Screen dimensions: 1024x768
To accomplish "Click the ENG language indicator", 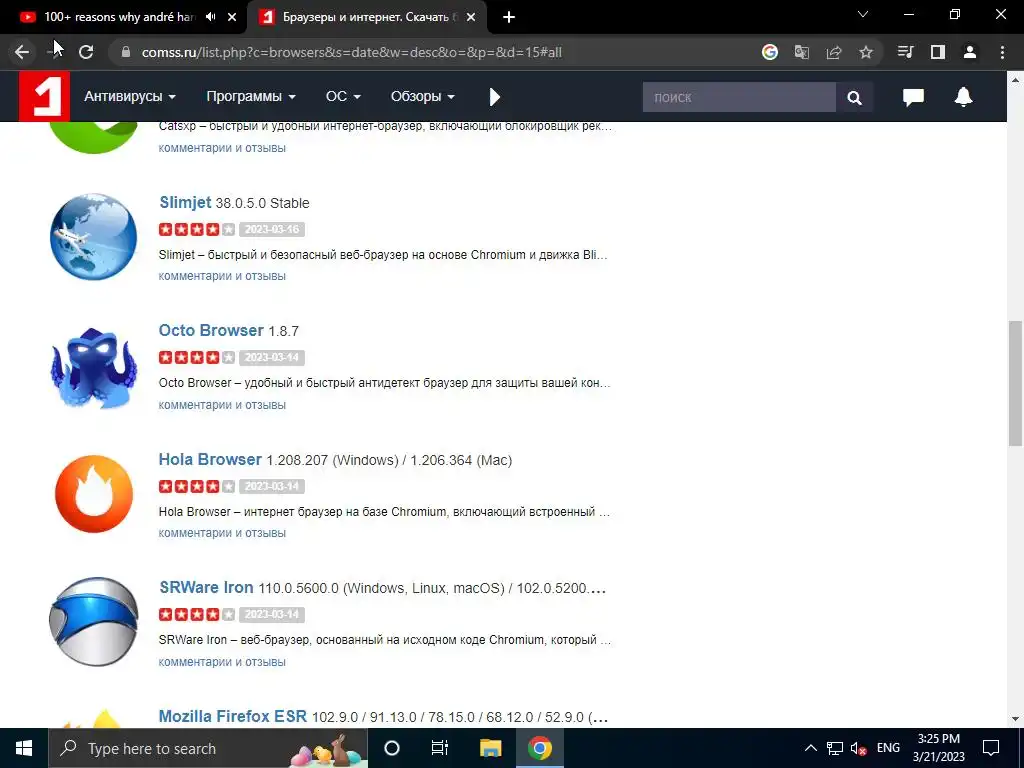I will click(888, 748).
